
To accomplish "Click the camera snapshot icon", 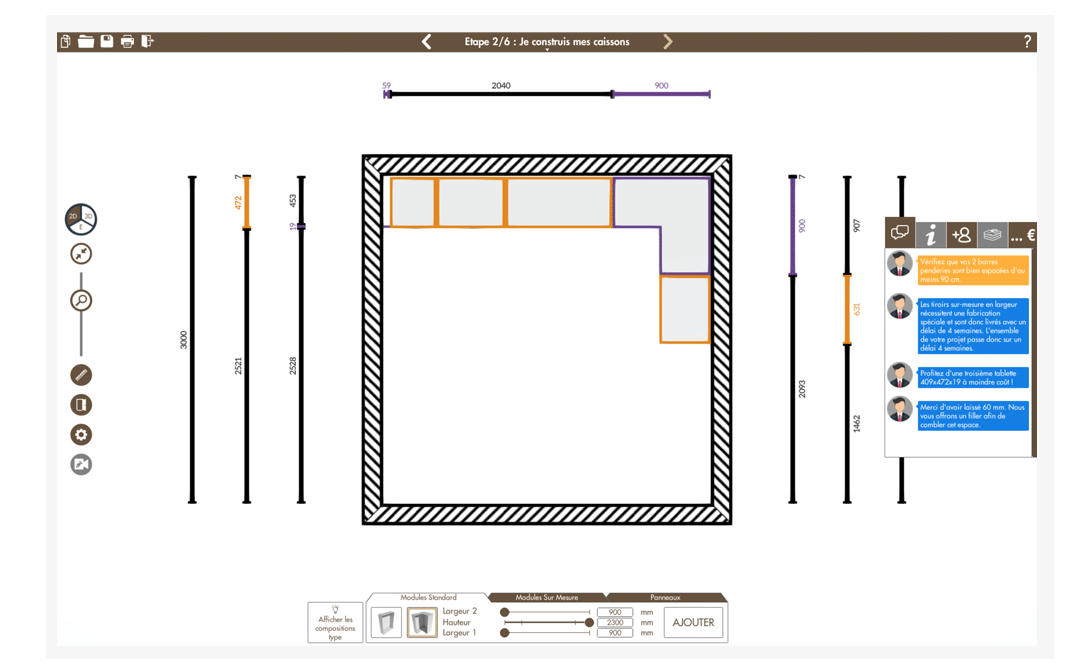I will [x=81, y=464].
